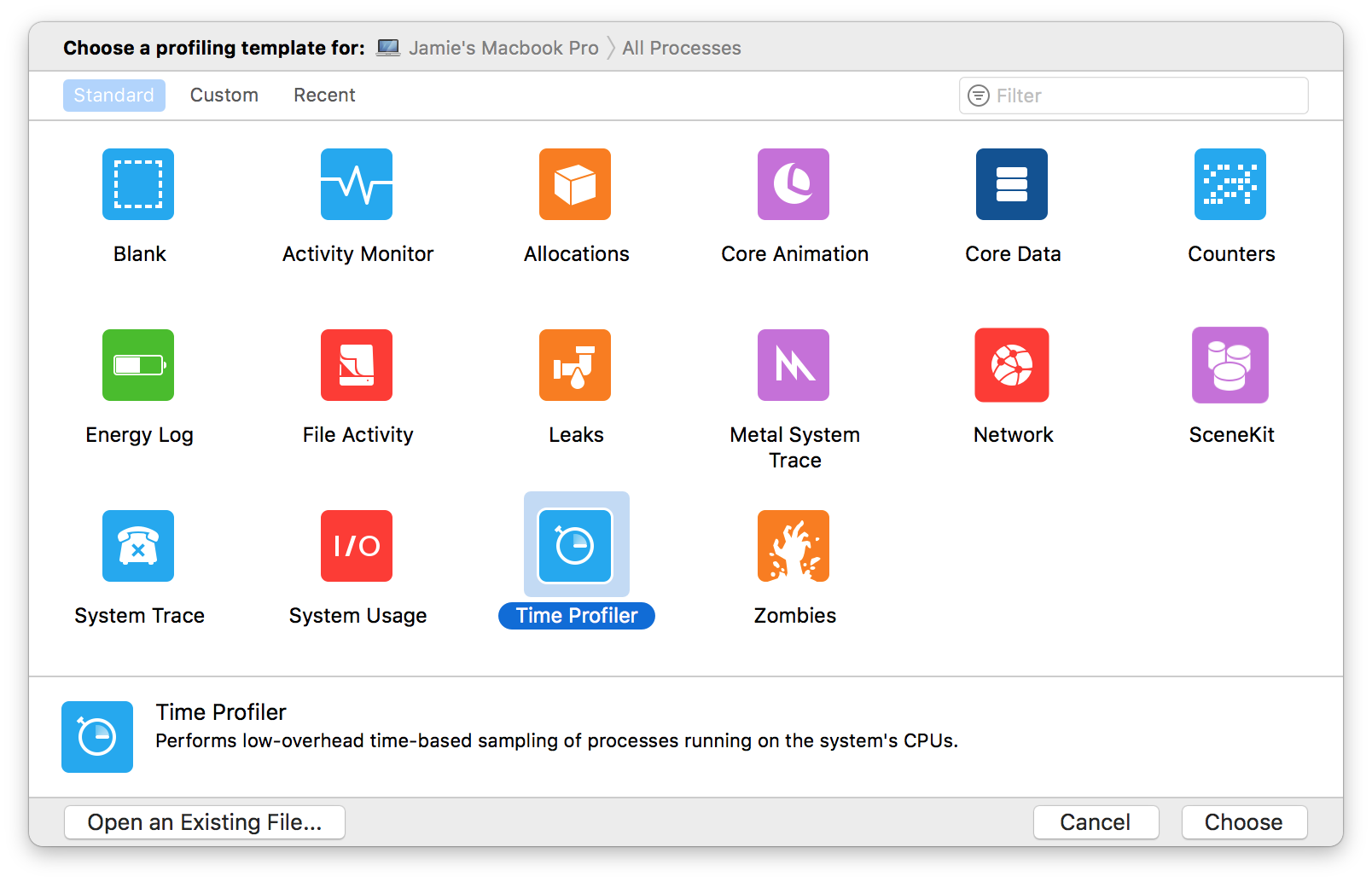Select the Activity Monitor template icon
Image resolution: width=1372 pixels, height=882 pixels.
coord(357,184)
